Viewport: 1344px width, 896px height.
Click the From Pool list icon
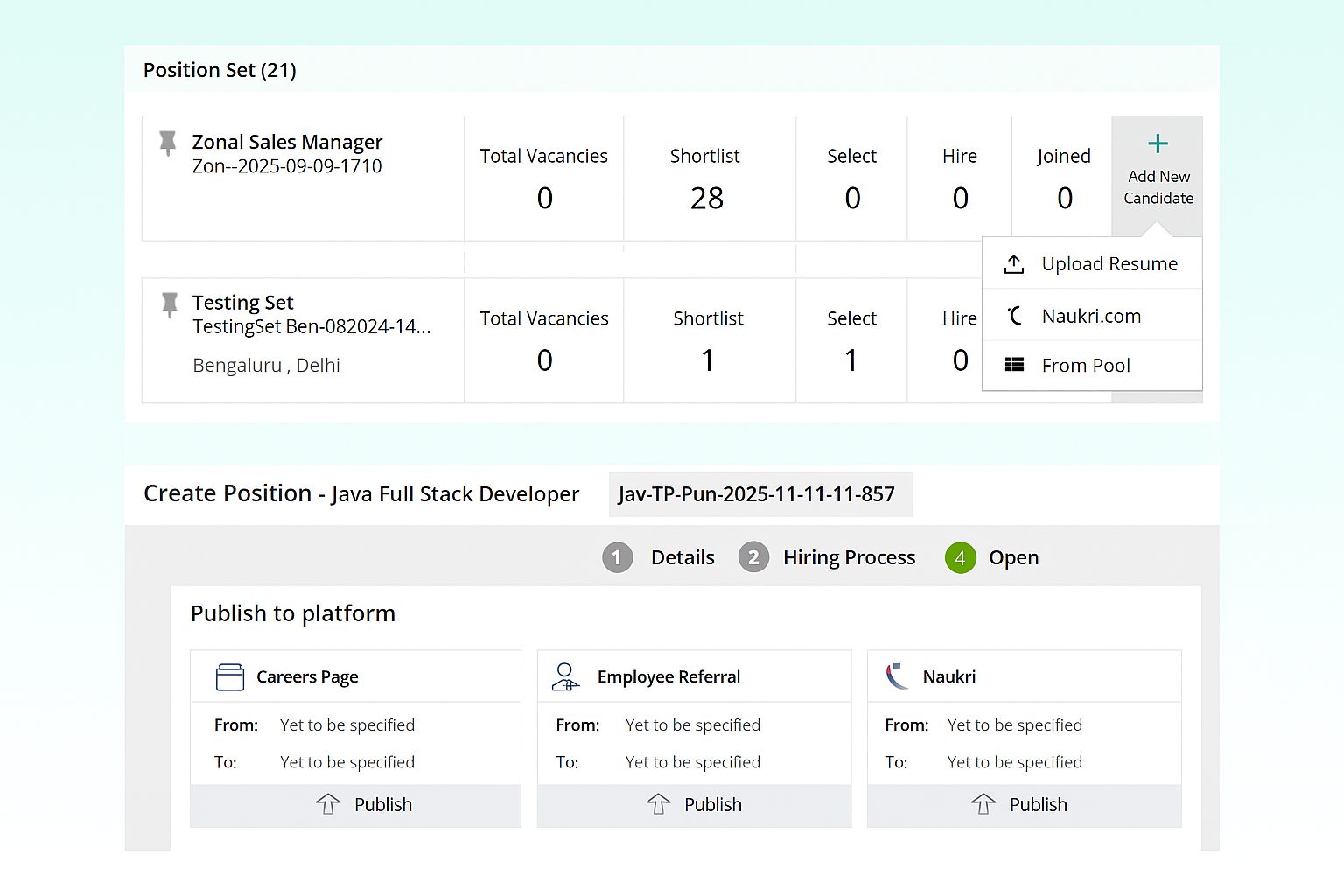click(x=1014, y=365)
